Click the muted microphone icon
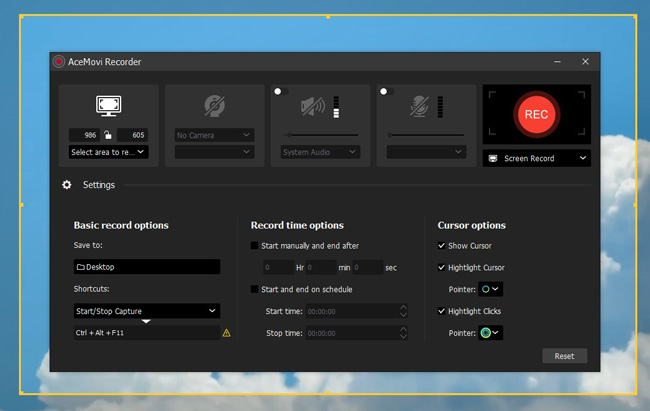The width and height of the screenshot is (650, 411). [x=419, y=106]
